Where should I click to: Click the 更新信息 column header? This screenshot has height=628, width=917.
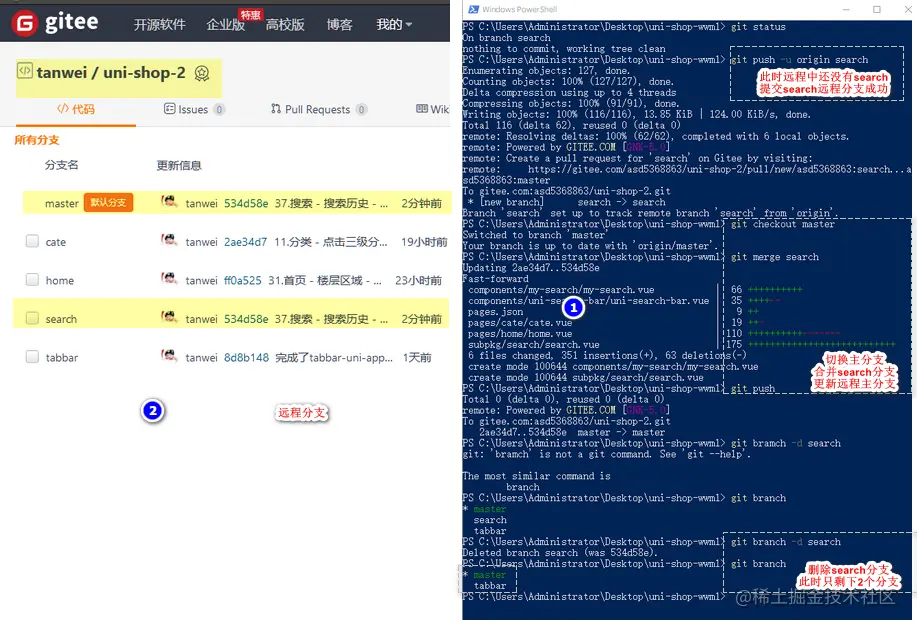click(179, 165)
